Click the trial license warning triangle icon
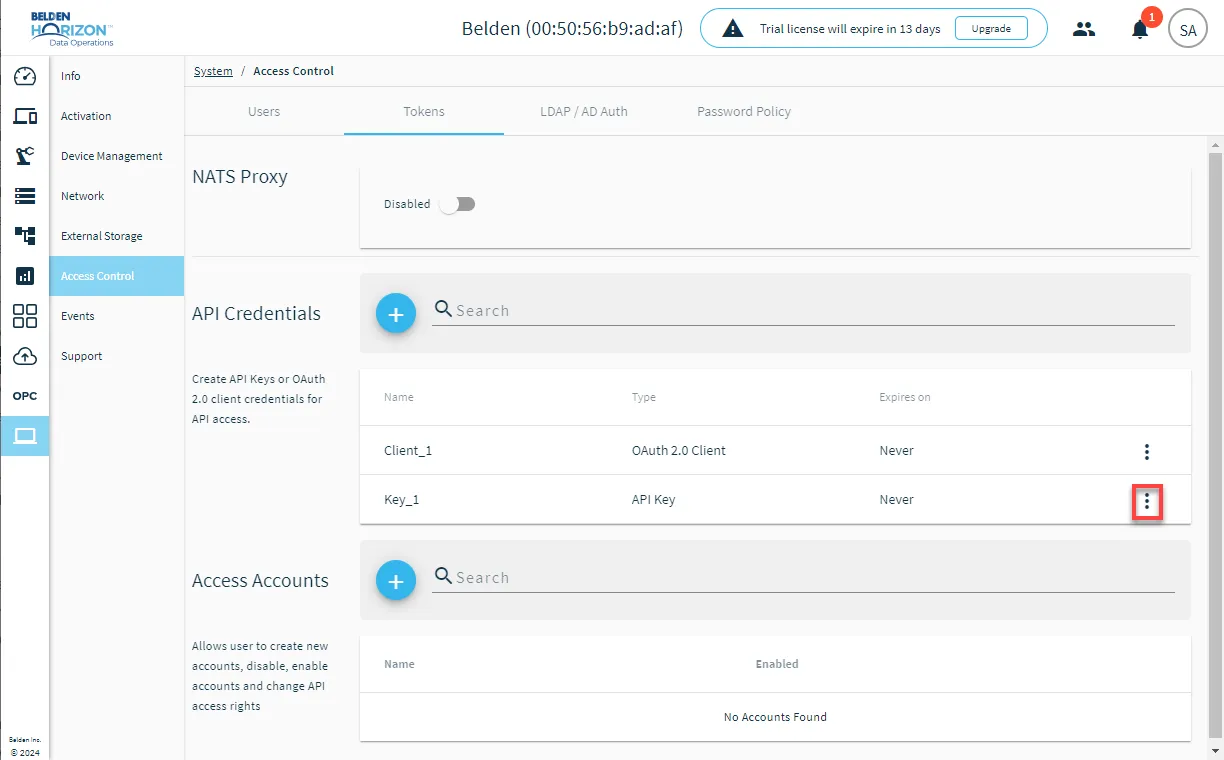Screen dimensions: 1224x760 (x=733, y=29)
